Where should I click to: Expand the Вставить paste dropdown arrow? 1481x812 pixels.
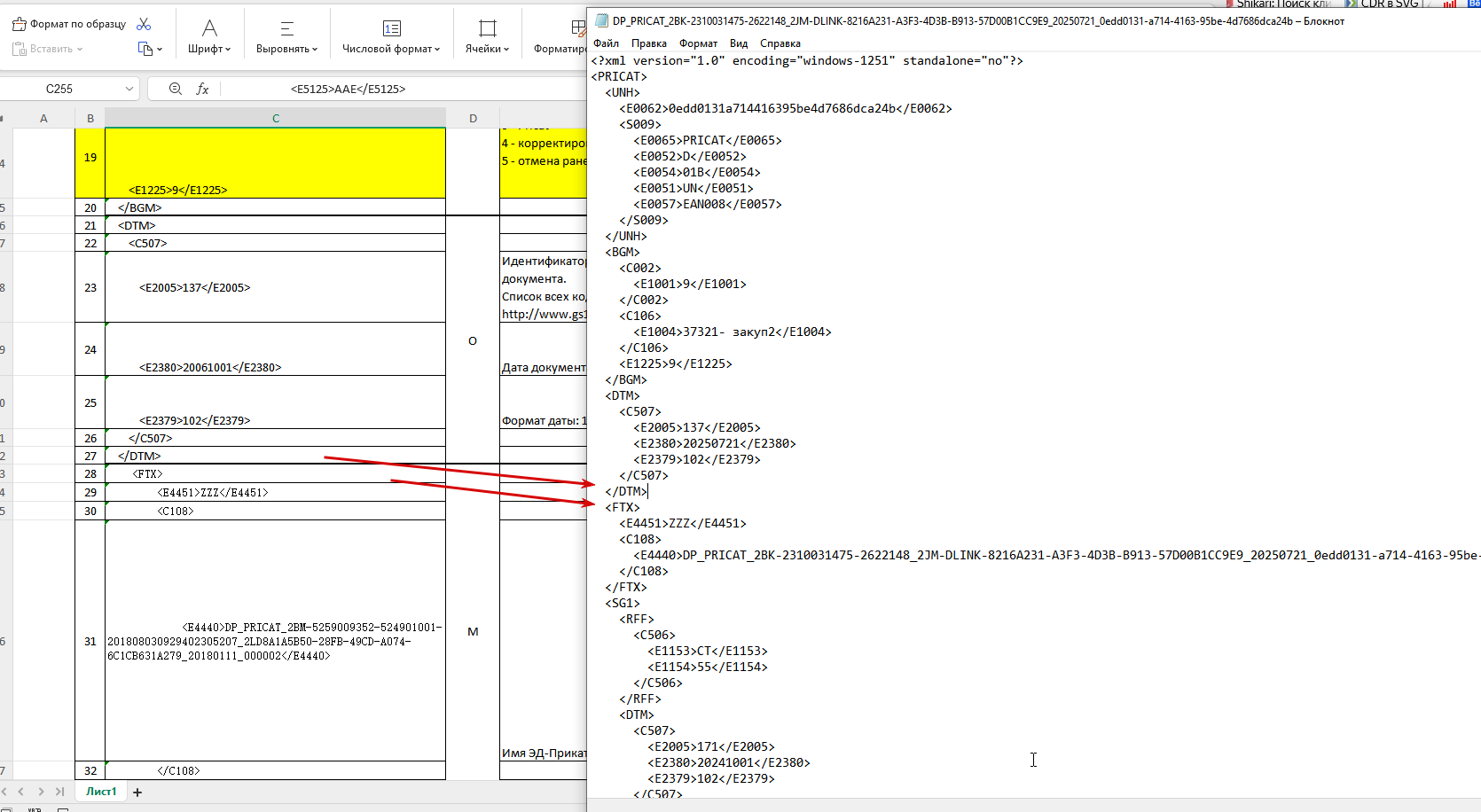point(80,50)
